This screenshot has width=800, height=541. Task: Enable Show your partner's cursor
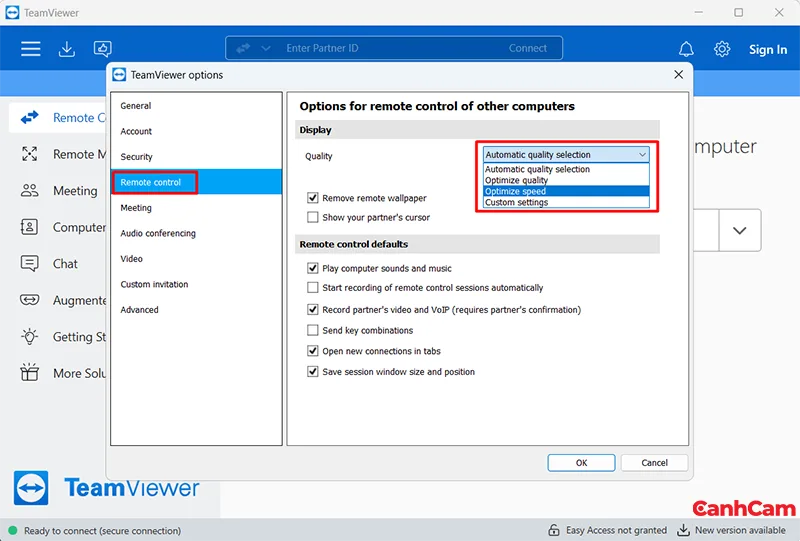pos(313,217)
